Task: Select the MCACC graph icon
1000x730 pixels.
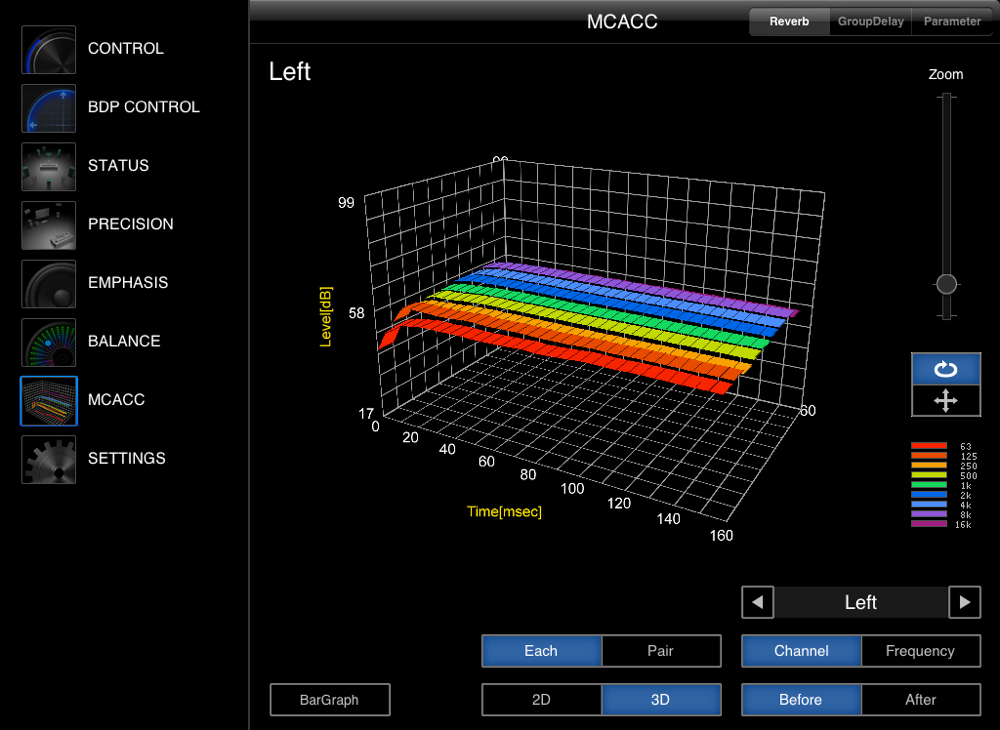Action: pyautogui.click(x=48, y=401)
